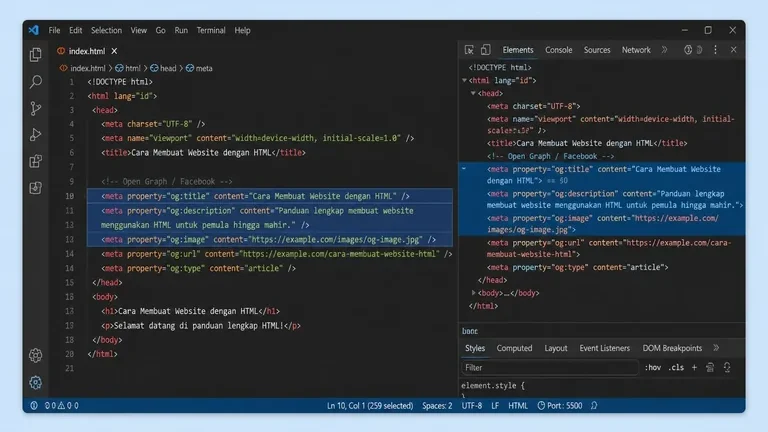Switch to the index.html editor tab
This screenshot has height=432, width=768.
87,51
